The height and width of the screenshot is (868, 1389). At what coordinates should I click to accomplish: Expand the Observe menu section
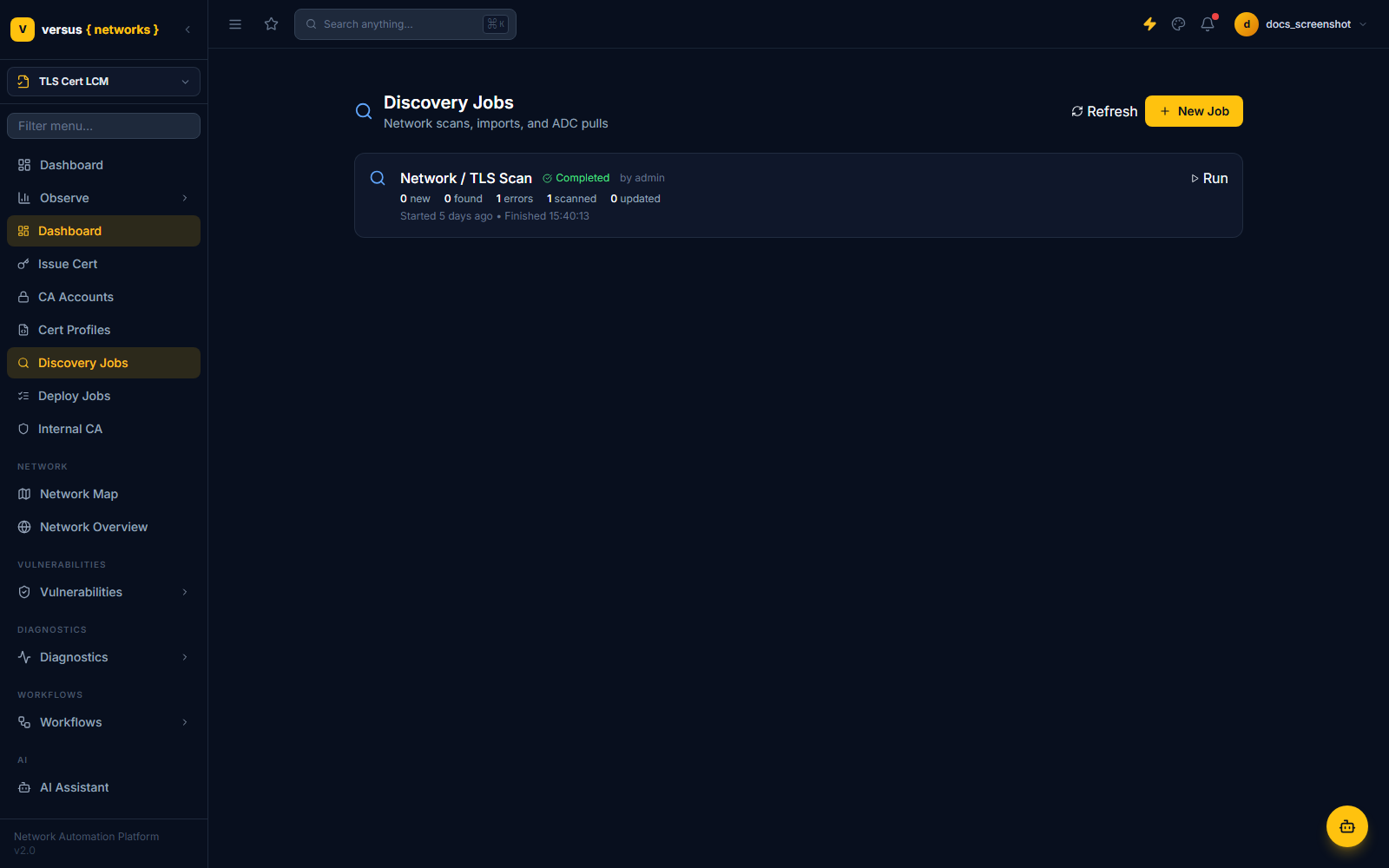[x=103, y=198]
